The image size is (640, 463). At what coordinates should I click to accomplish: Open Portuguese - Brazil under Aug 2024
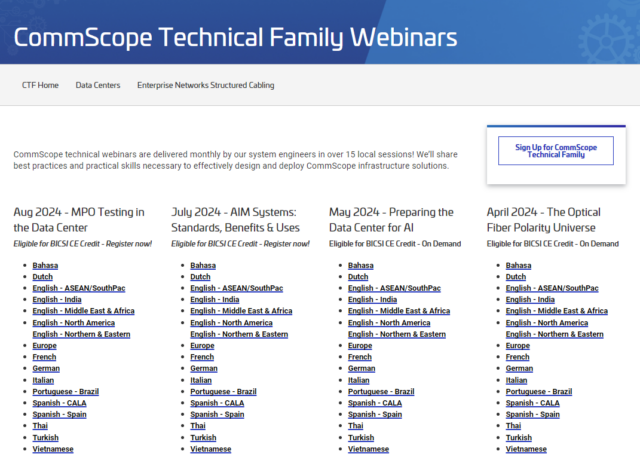(x=66, y=392)
